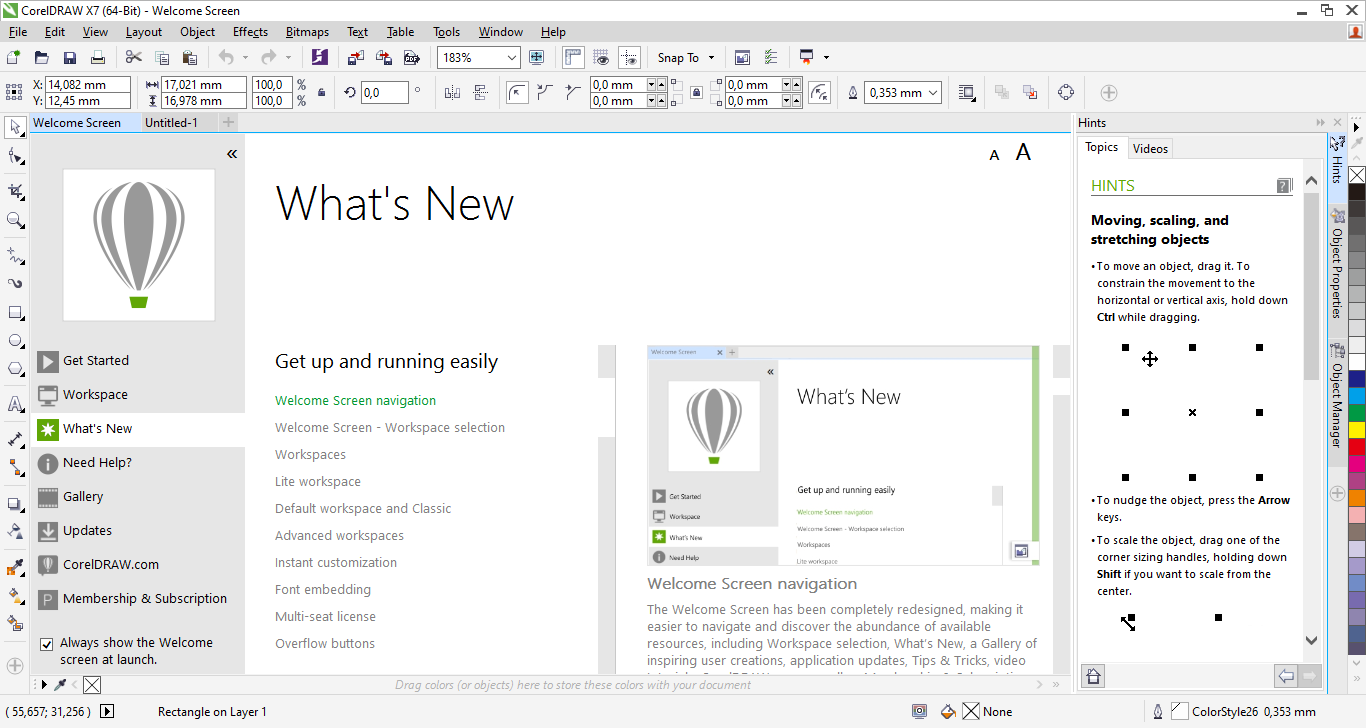1366x728 pixels.
Task: Pick the yellow color swatch in palette
Action: tap(1356, 429)
